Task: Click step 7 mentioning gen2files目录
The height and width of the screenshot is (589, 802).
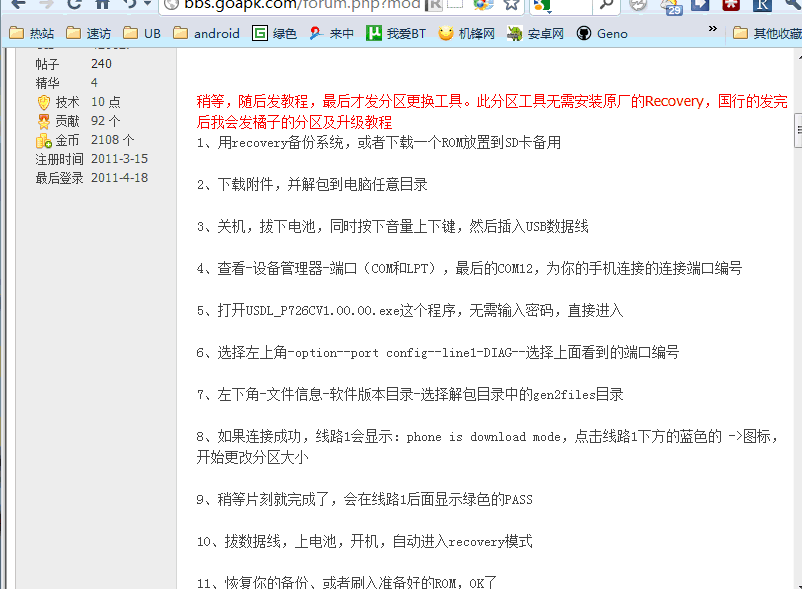Action: click(x=410, y=394)
